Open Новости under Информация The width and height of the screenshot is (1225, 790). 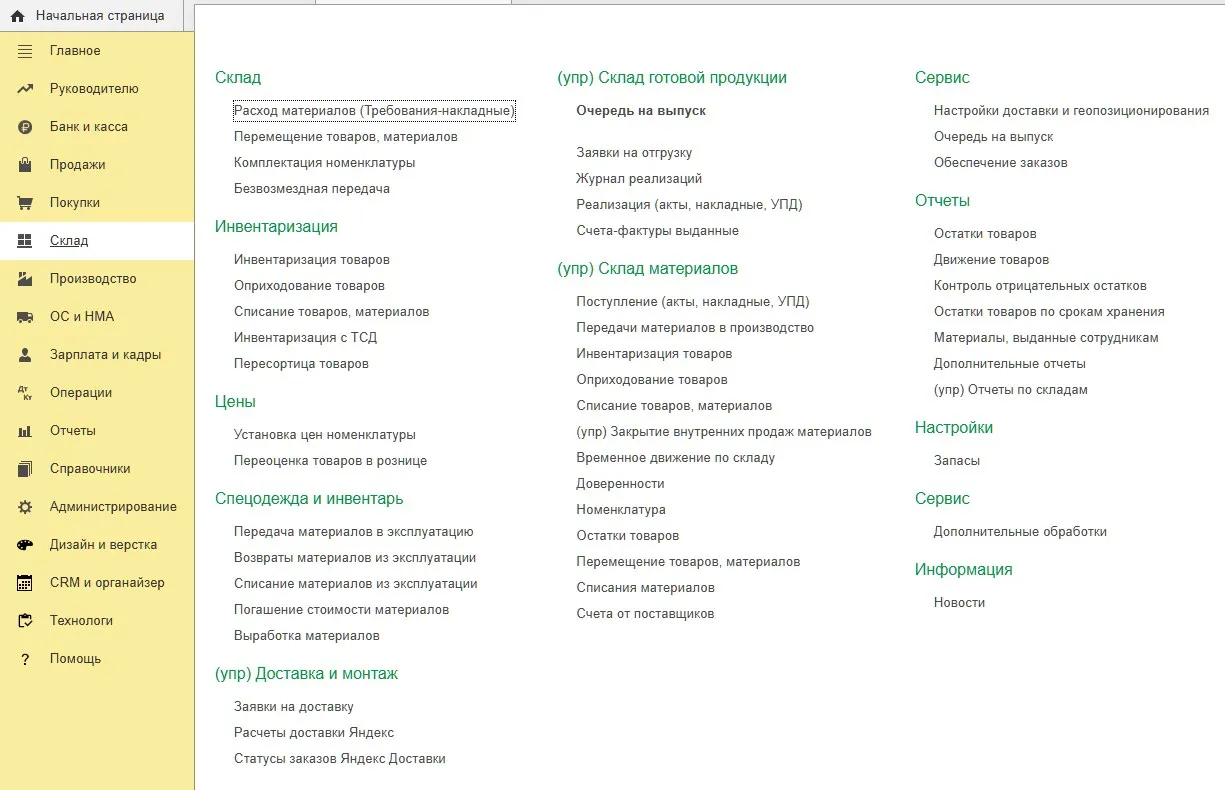(x=960, y=603)
